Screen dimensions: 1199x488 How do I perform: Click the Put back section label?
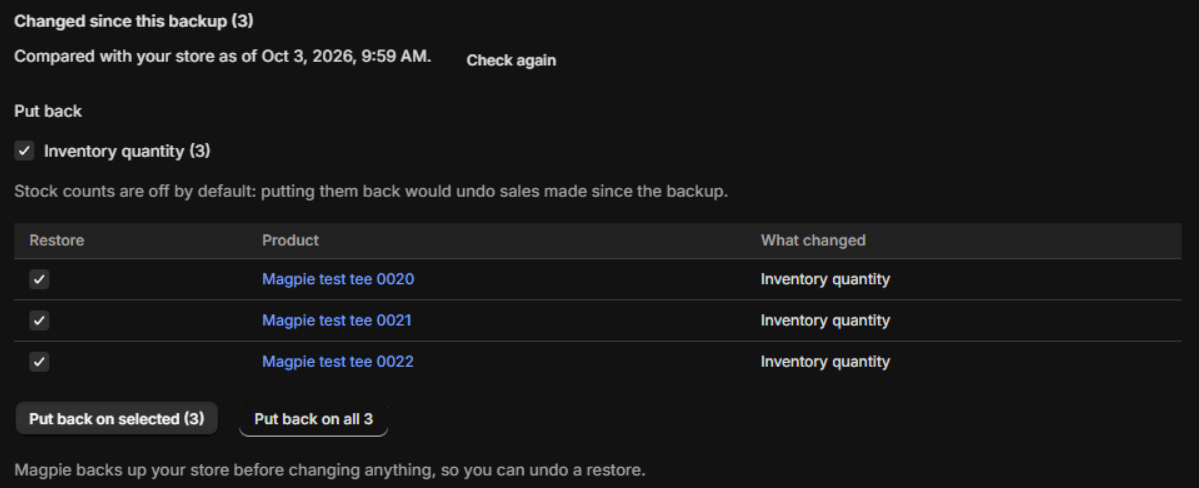[48, 111]
